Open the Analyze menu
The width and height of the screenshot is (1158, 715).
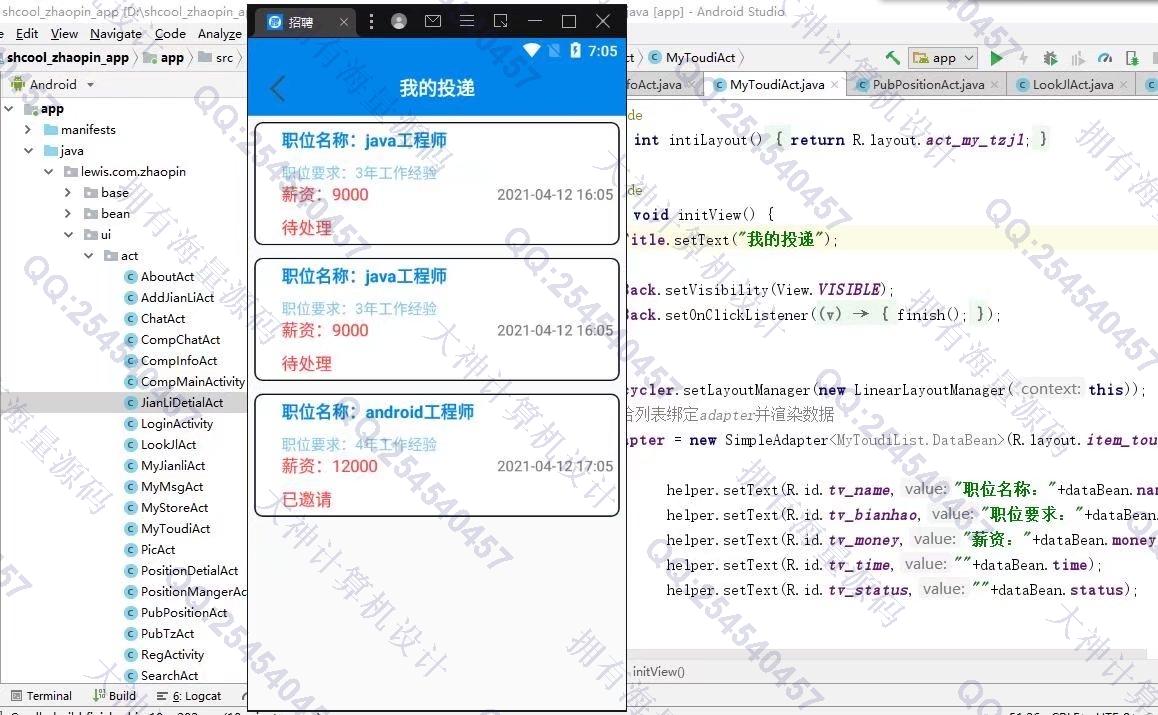coord(219,33)
